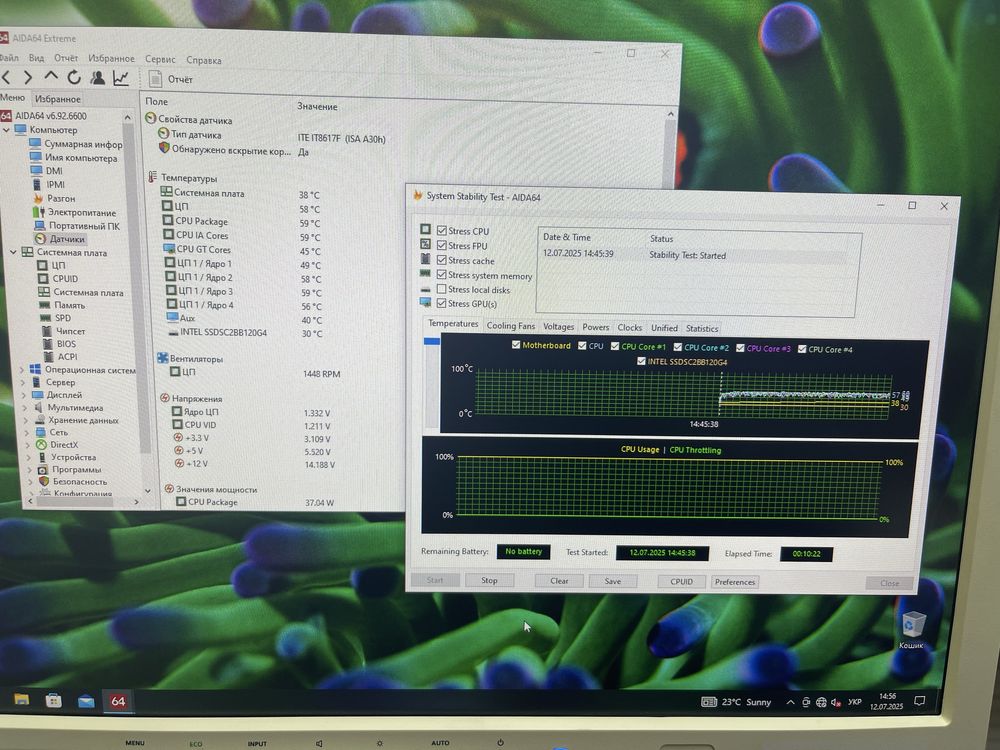This screenshot has width=1000, height=750.
Task: Open the Сервис menu
Action: point(160,59)
